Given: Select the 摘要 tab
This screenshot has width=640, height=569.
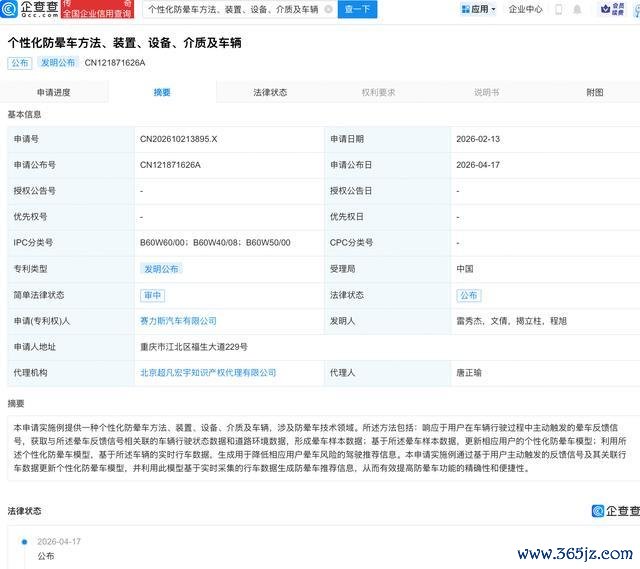Looking at the screenshot, I should [x=162, y=92].
